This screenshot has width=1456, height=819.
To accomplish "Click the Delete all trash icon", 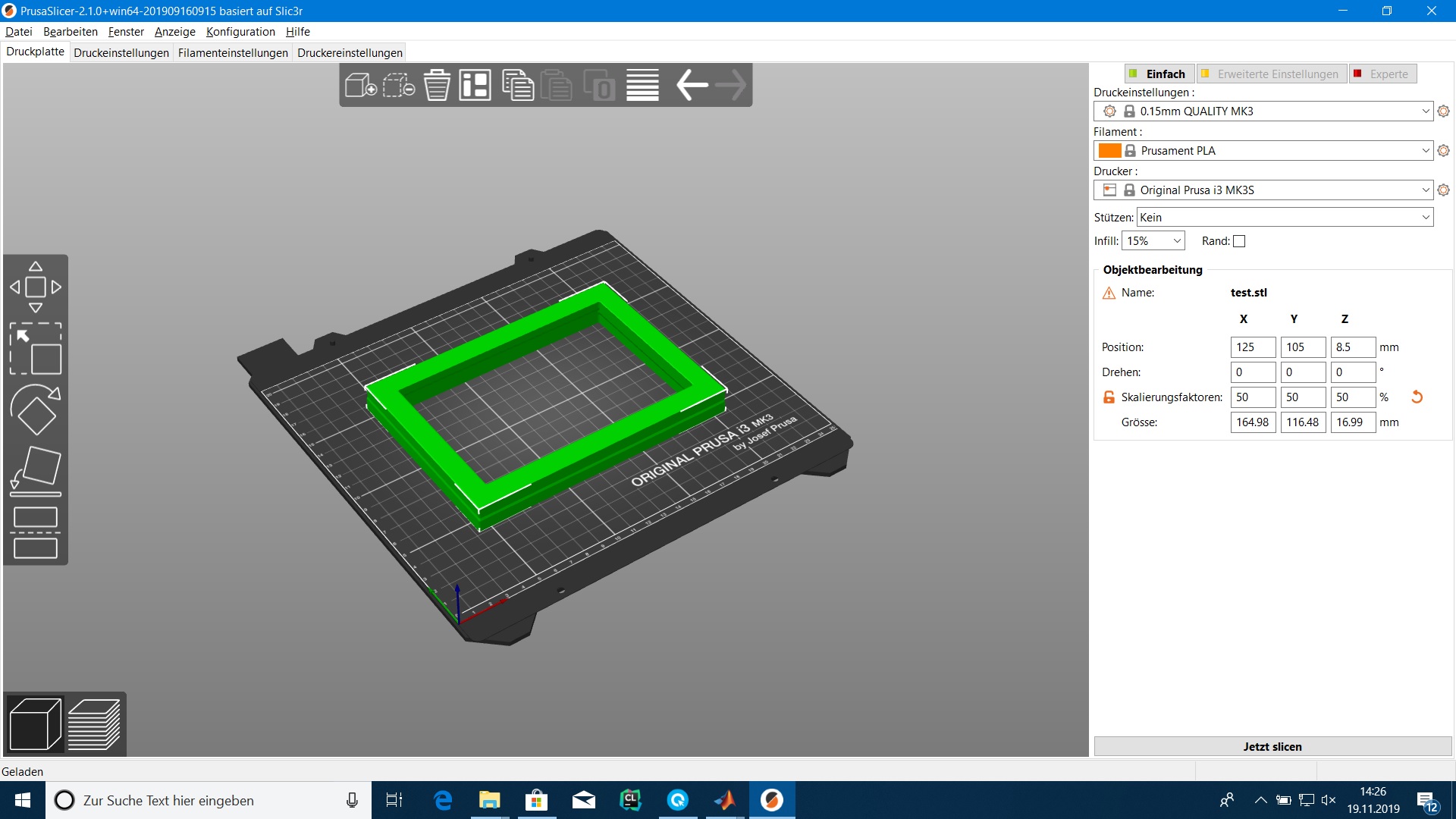I will [437, 85].
